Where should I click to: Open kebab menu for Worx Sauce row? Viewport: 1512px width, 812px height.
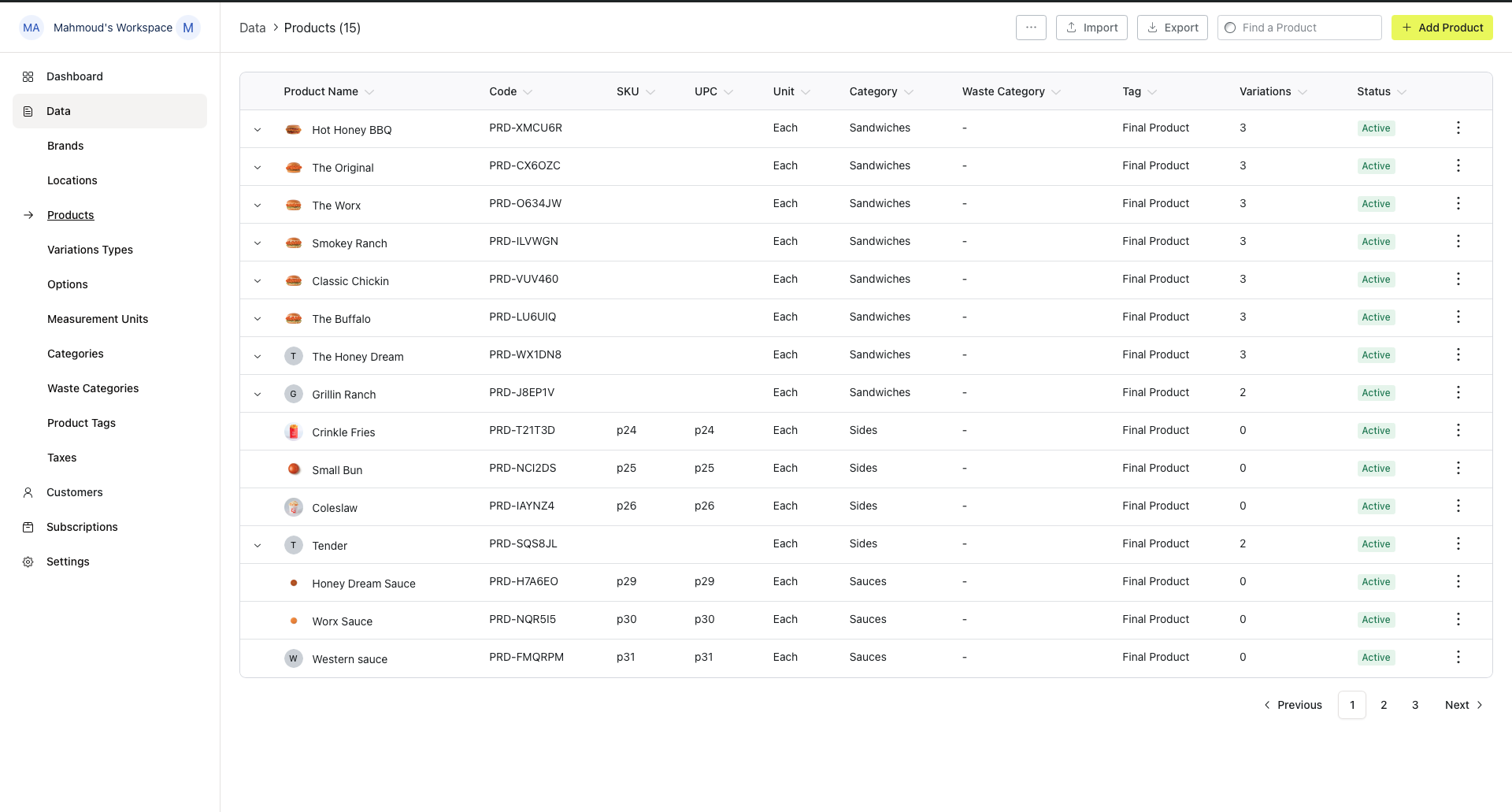1458,619
